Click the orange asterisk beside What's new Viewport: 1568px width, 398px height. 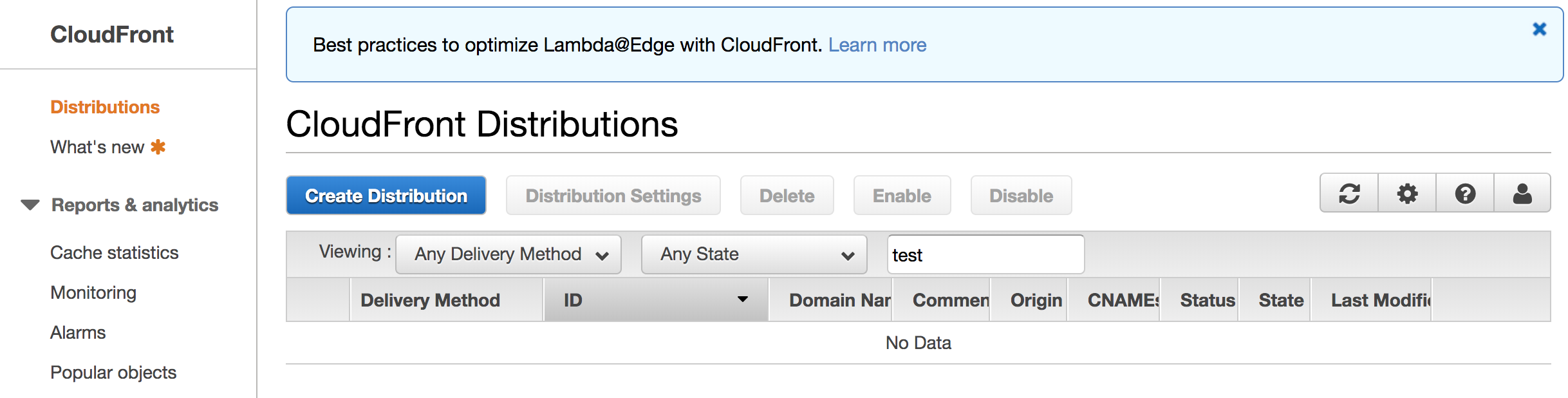pos(158,147)
